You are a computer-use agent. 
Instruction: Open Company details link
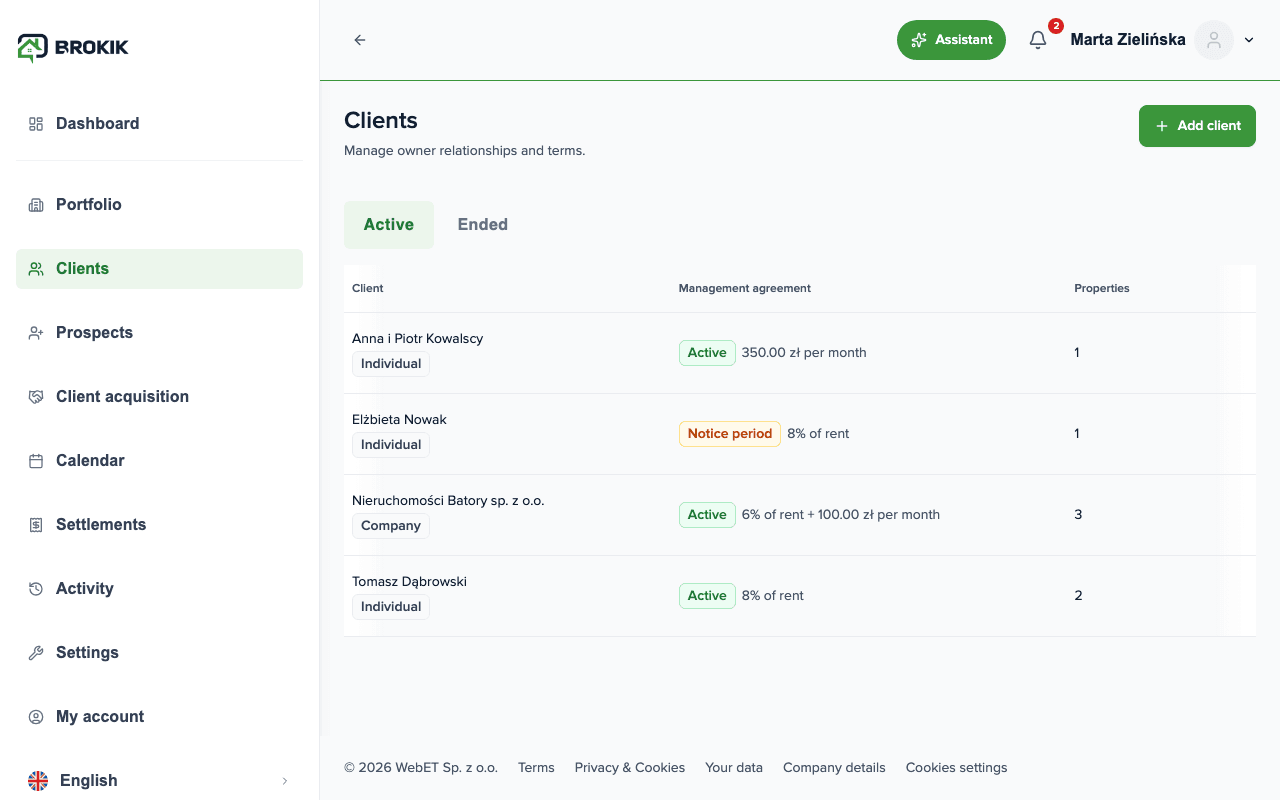click(x=834, y=768)
